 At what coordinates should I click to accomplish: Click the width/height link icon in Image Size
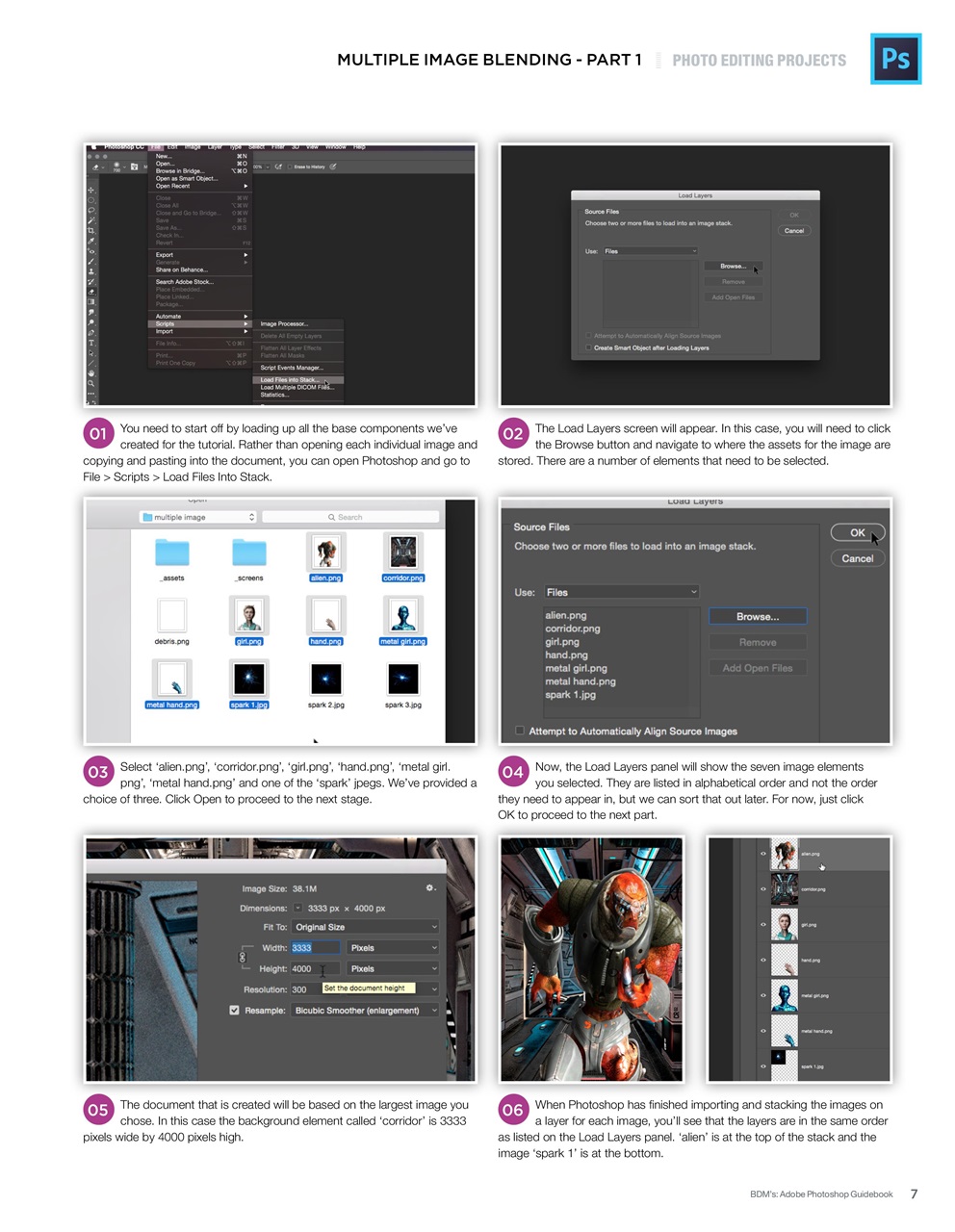[x=241, y=958]
